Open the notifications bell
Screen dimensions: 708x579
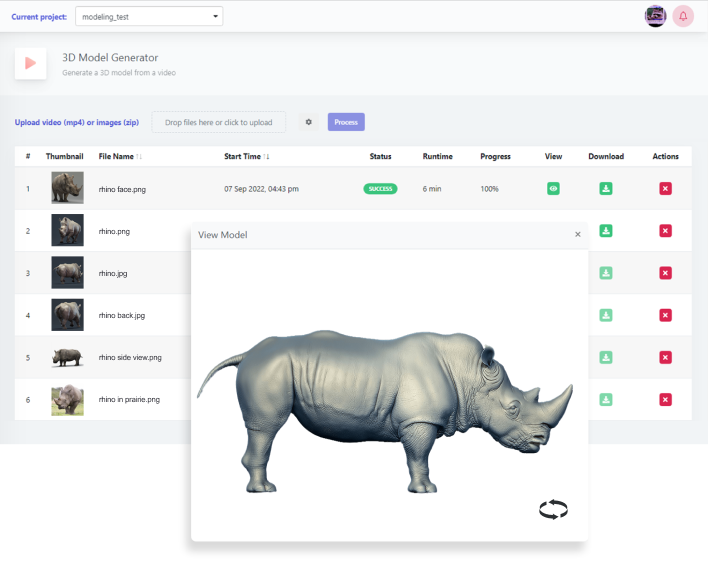click(x=683, y=16)
